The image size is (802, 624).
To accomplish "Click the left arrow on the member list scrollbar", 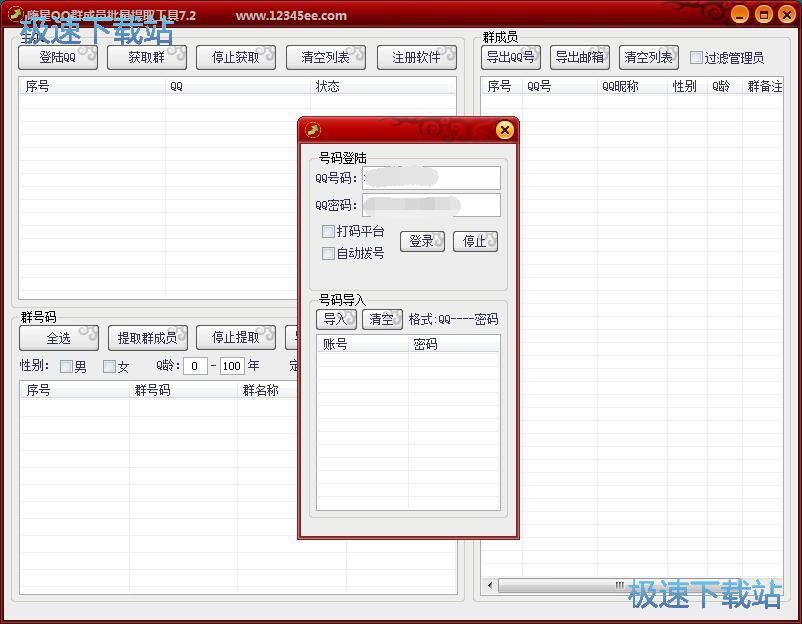I will [x=490, y=585].
